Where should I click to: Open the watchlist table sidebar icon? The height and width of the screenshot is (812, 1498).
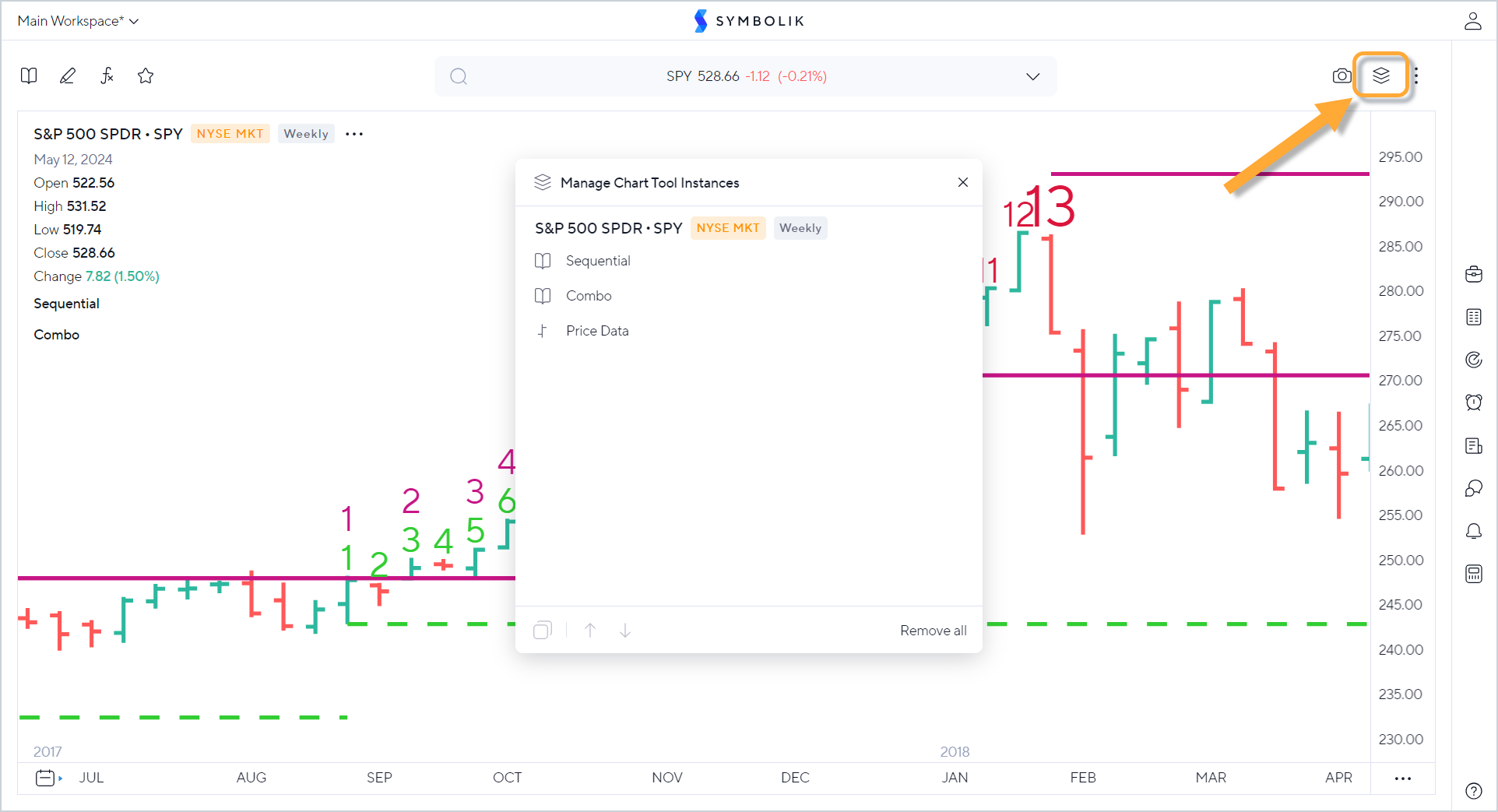(x=1474, y=317)
